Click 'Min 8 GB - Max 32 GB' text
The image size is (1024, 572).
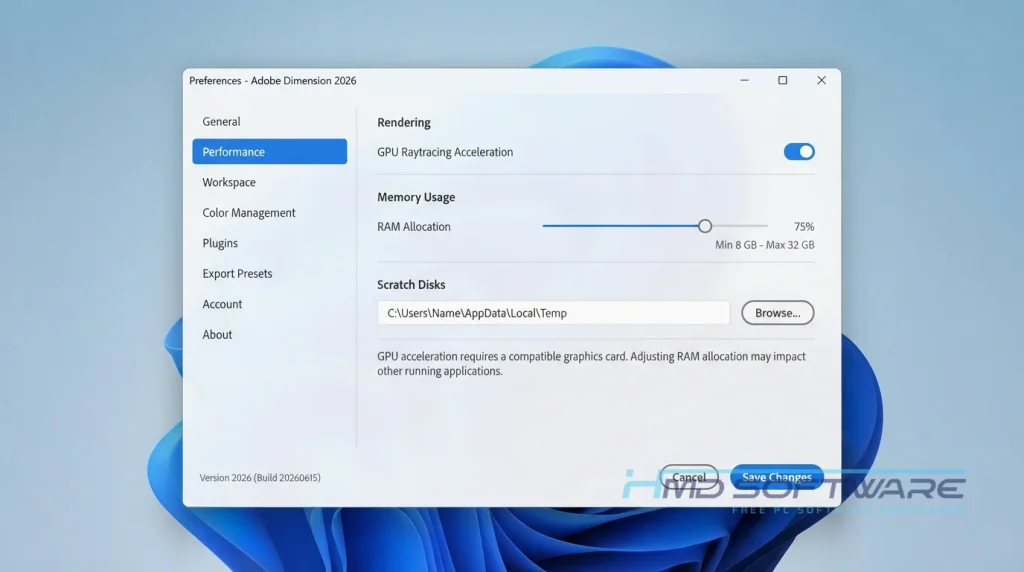tap(765, 245)
